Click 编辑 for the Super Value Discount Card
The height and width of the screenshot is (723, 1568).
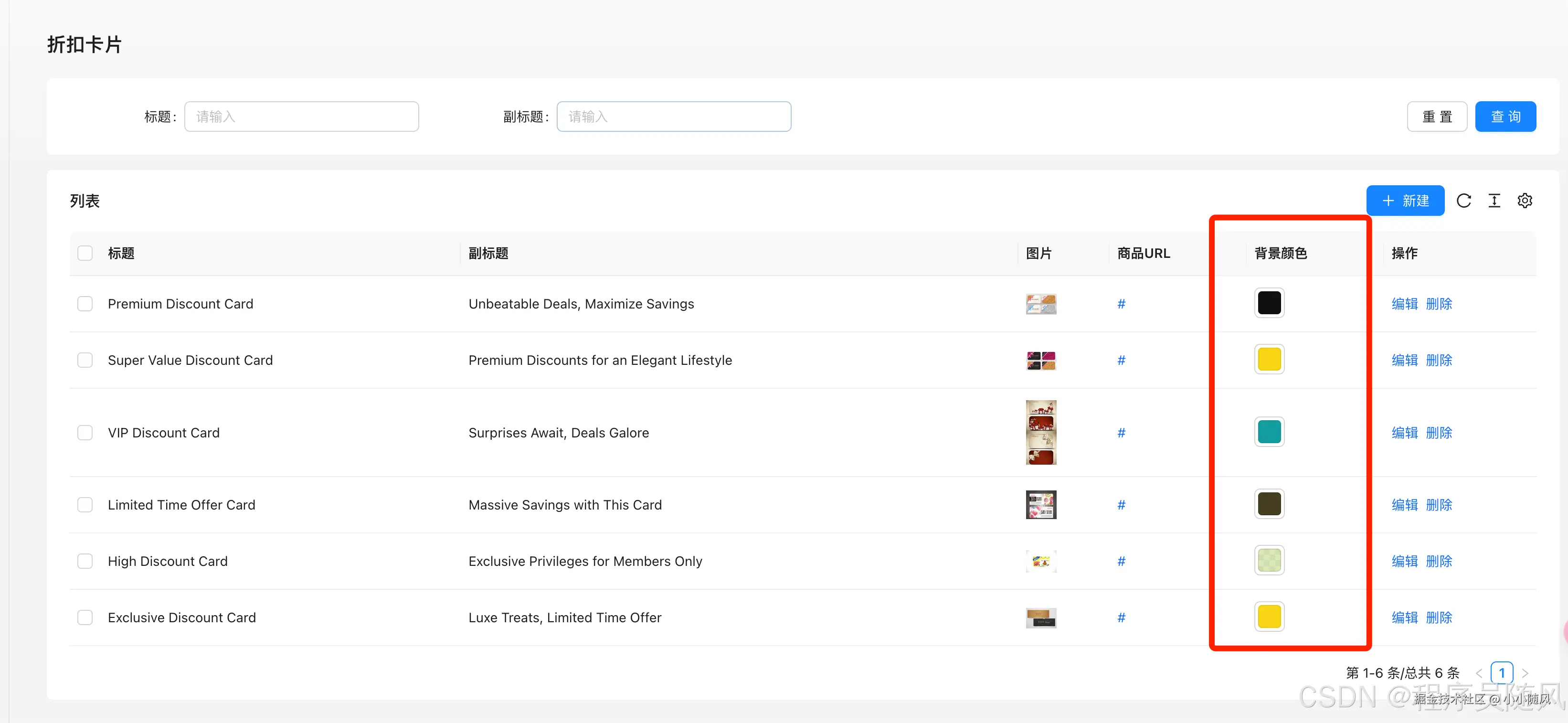coord(1404,360)
